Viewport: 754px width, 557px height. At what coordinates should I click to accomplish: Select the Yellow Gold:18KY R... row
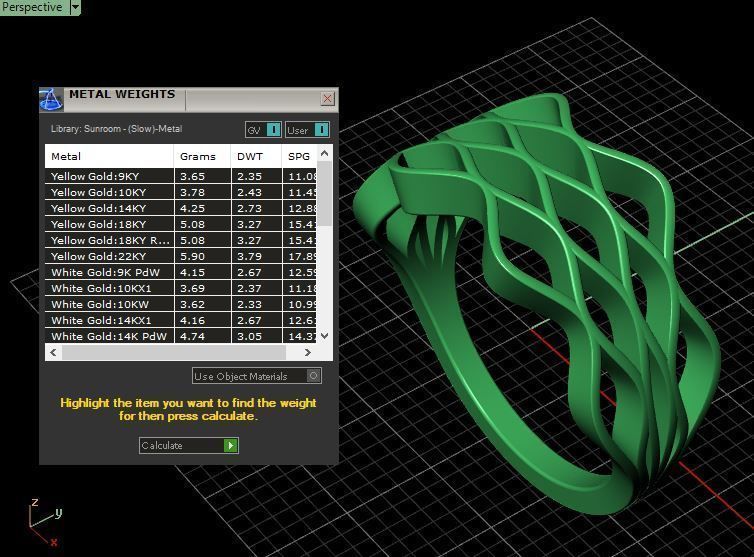click(180, 240)
